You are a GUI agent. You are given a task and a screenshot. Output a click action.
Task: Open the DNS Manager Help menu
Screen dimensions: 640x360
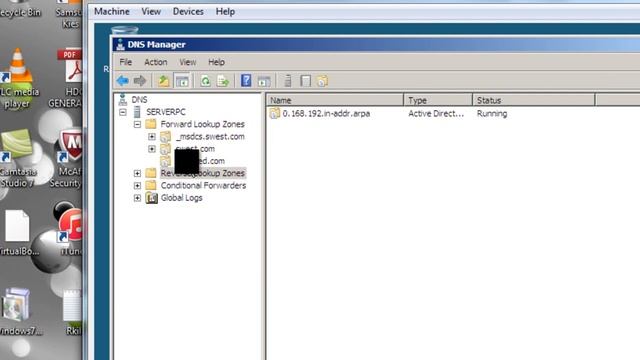[216, 62]
